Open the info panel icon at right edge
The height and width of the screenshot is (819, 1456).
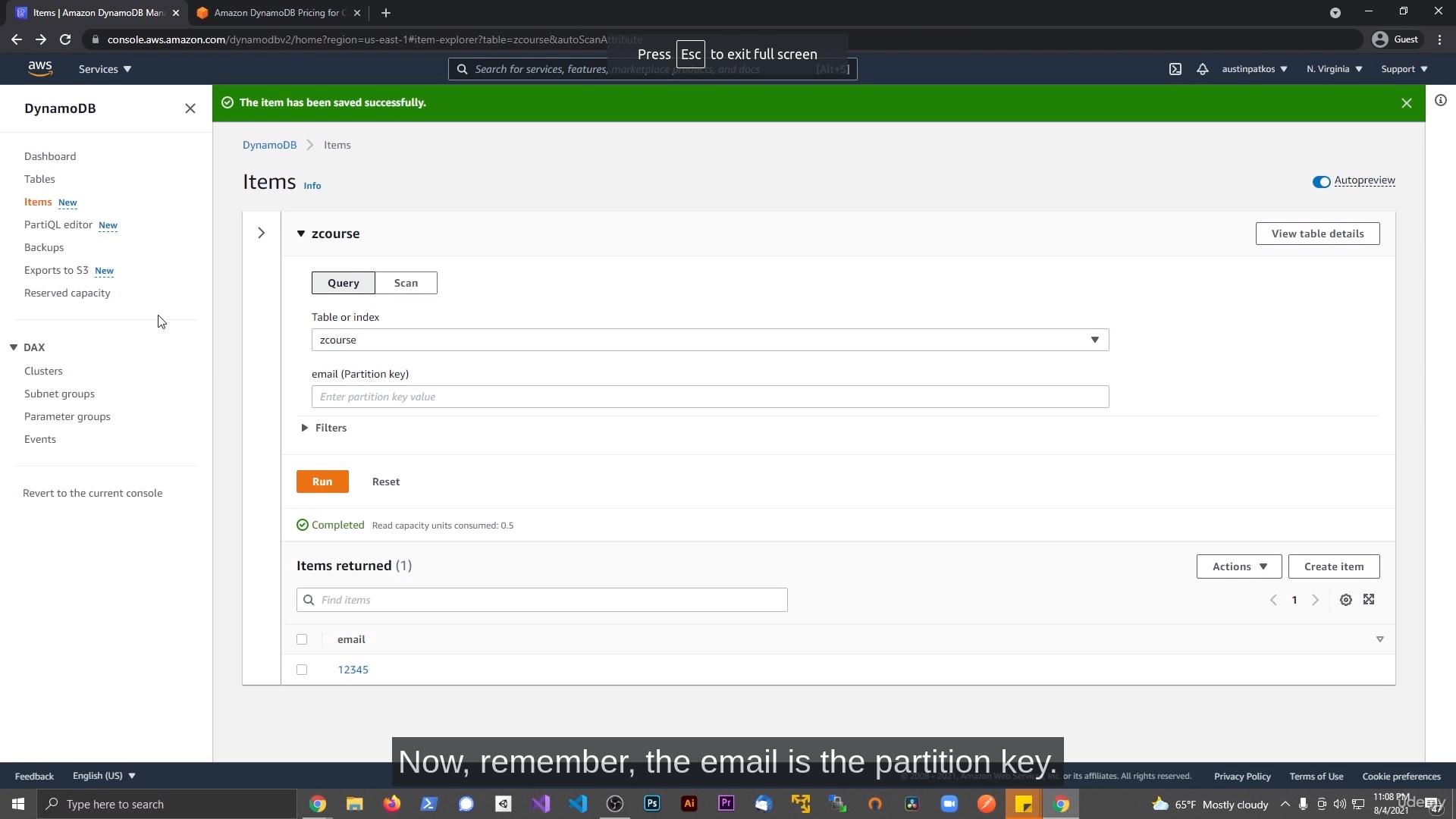1440,100
